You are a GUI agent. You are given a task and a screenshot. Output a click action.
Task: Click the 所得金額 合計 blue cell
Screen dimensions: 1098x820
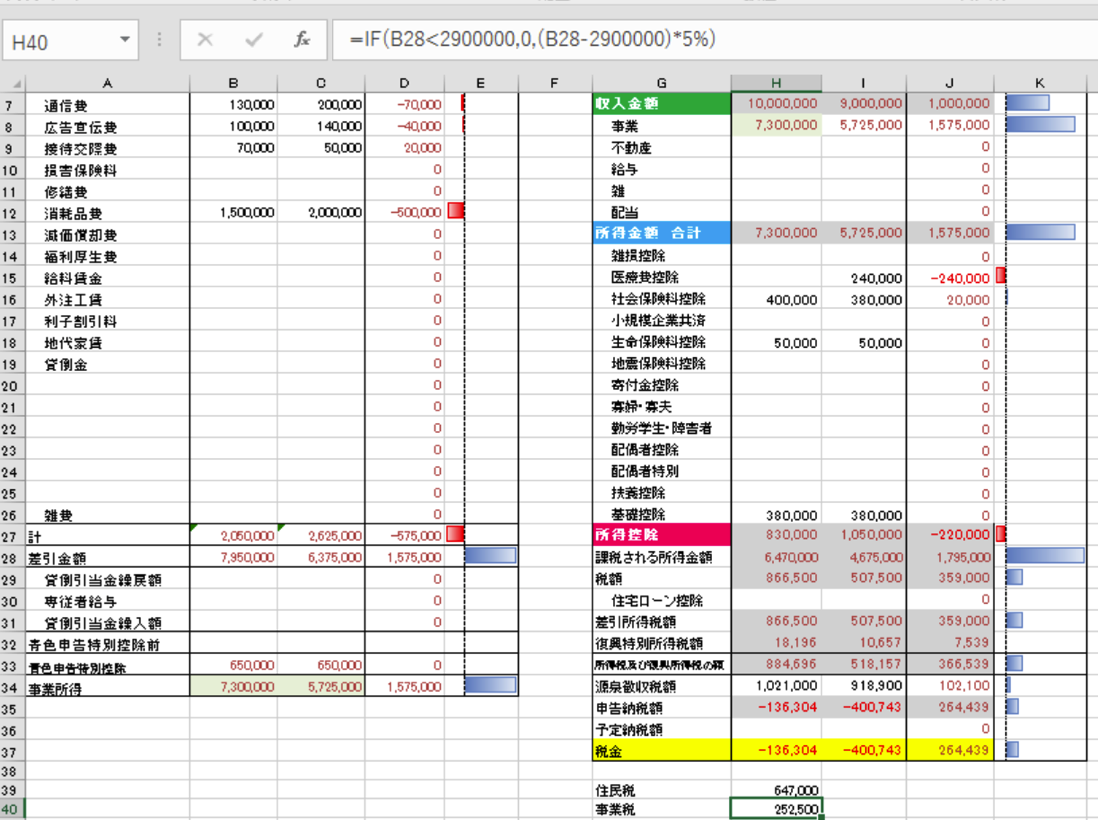pos(661,232)
